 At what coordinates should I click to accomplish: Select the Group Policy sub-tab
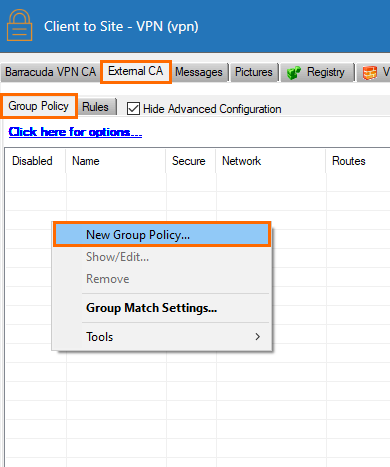point(39,106)
